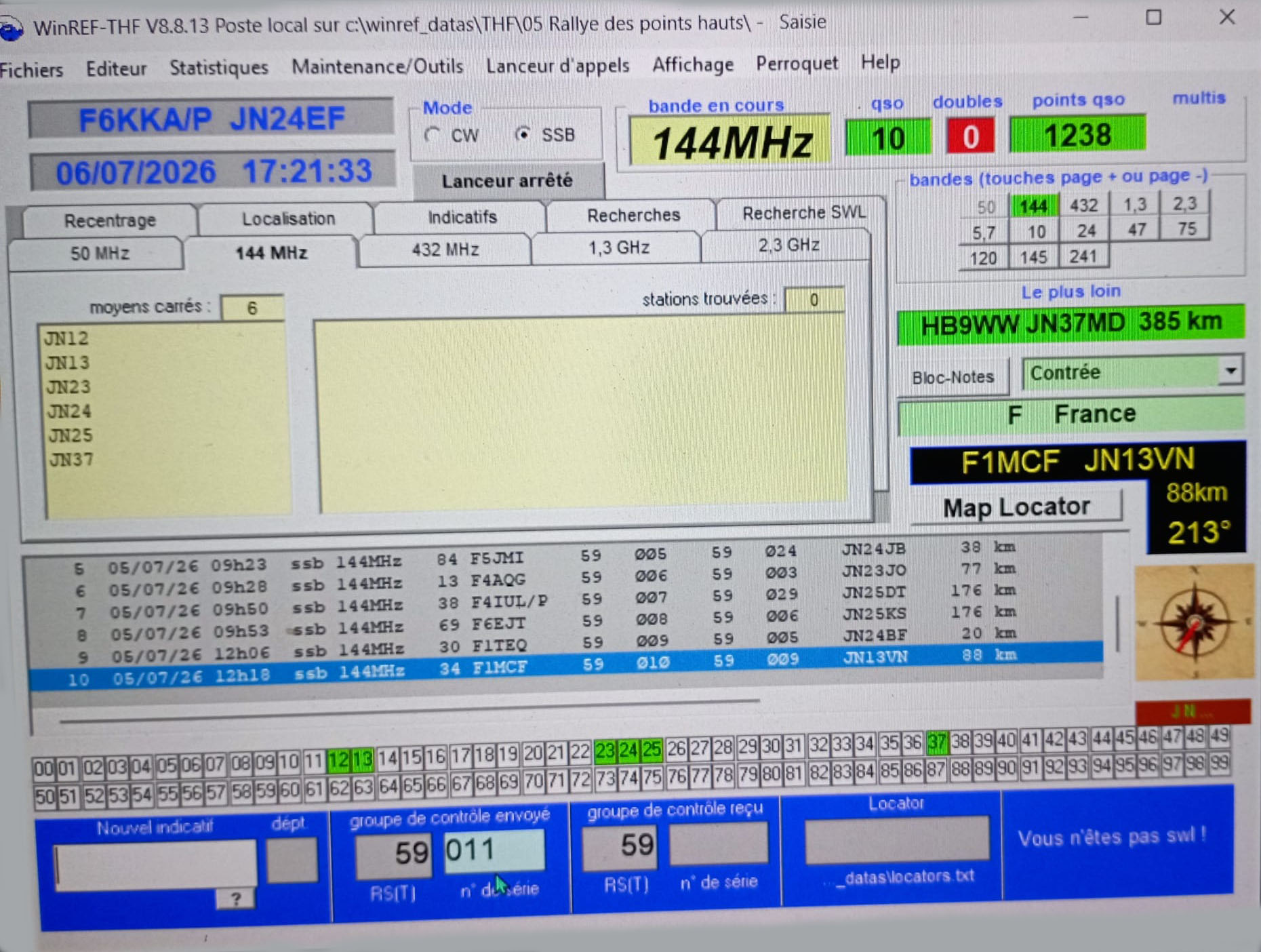Open the Contrée dropdown
Screen dimensions: 1261x952
[x=1231, y=371]
